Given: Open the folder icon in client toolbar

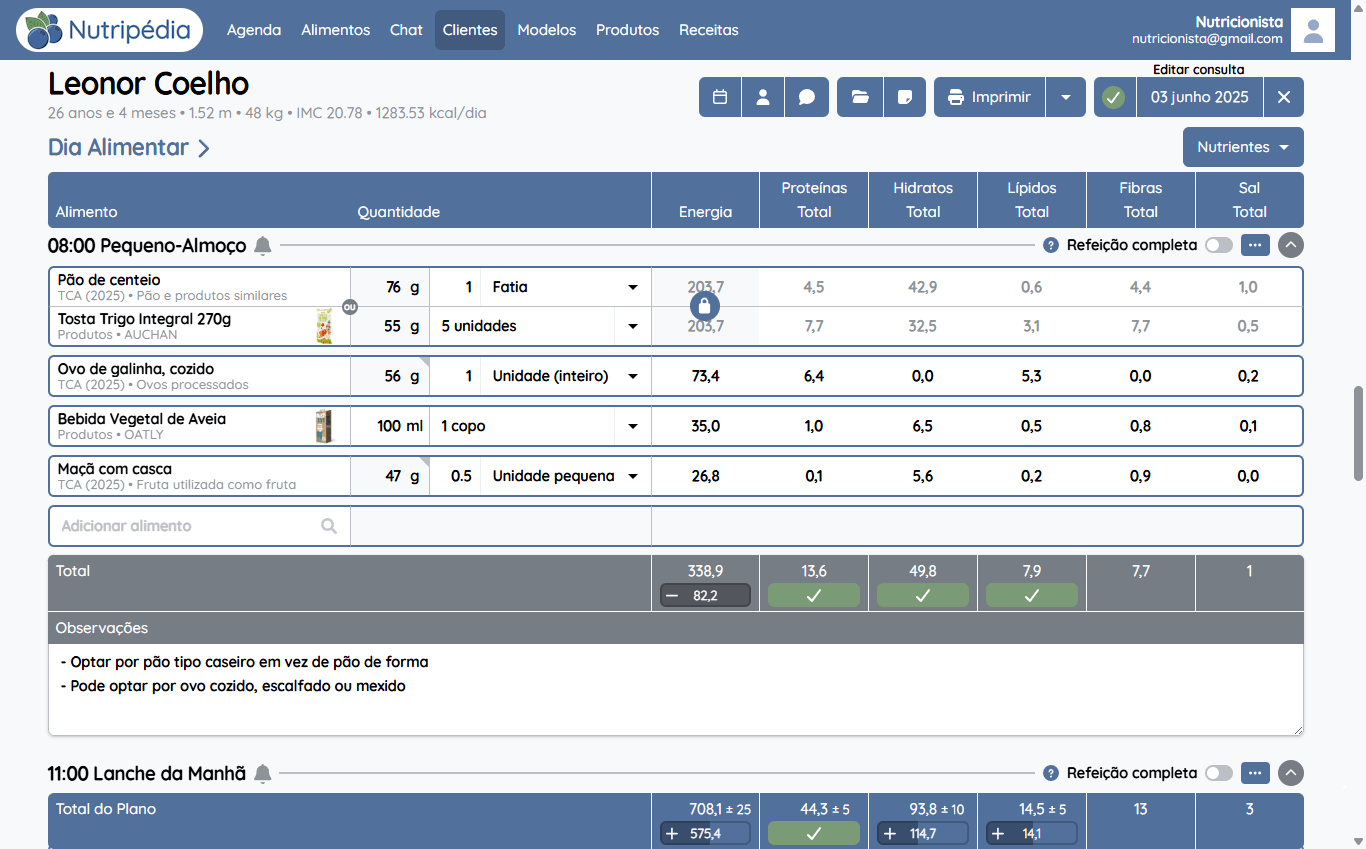Looking at the screenshot, I should tap(859, 97).
